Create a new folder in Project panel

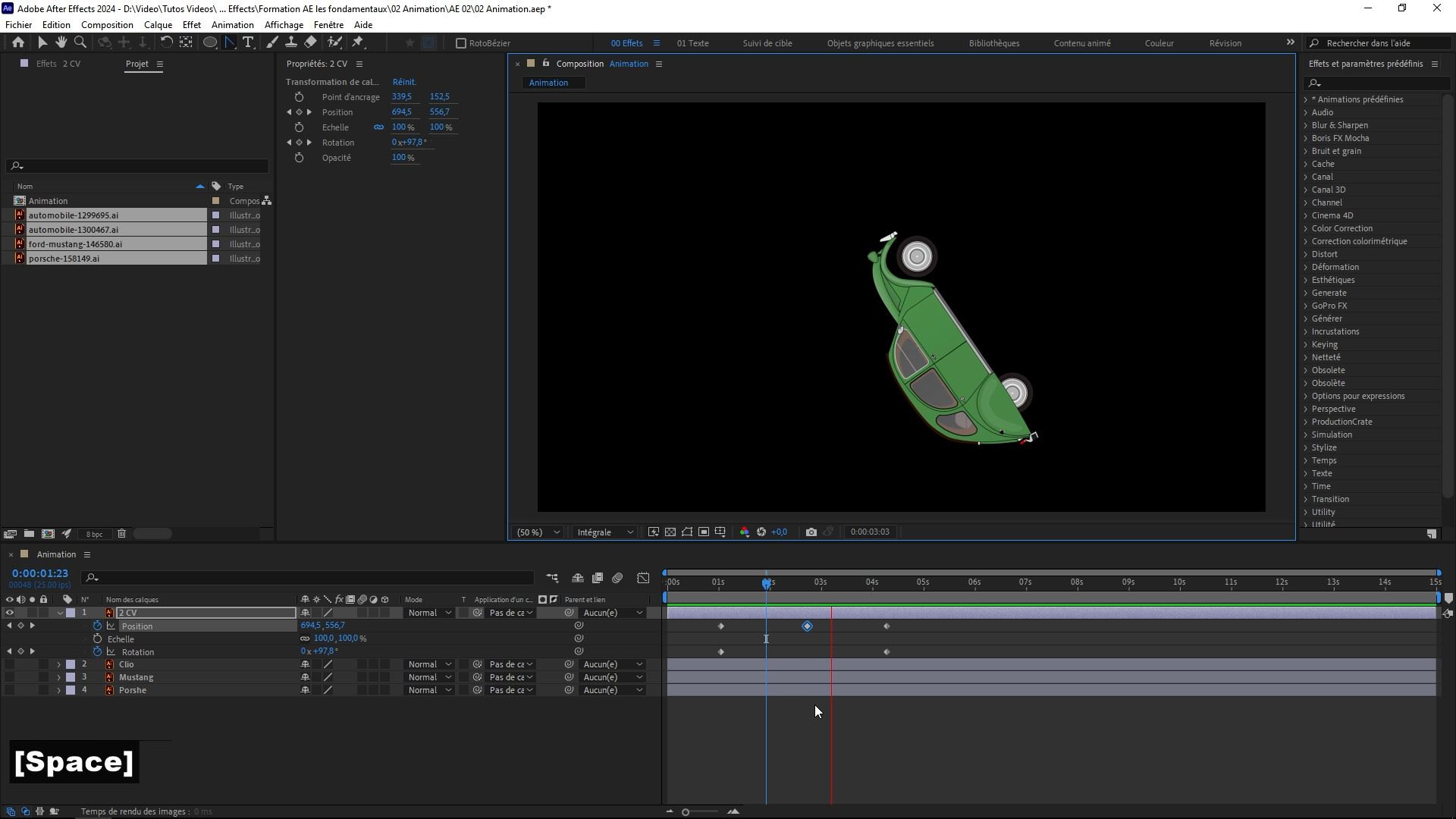(29, 534)
